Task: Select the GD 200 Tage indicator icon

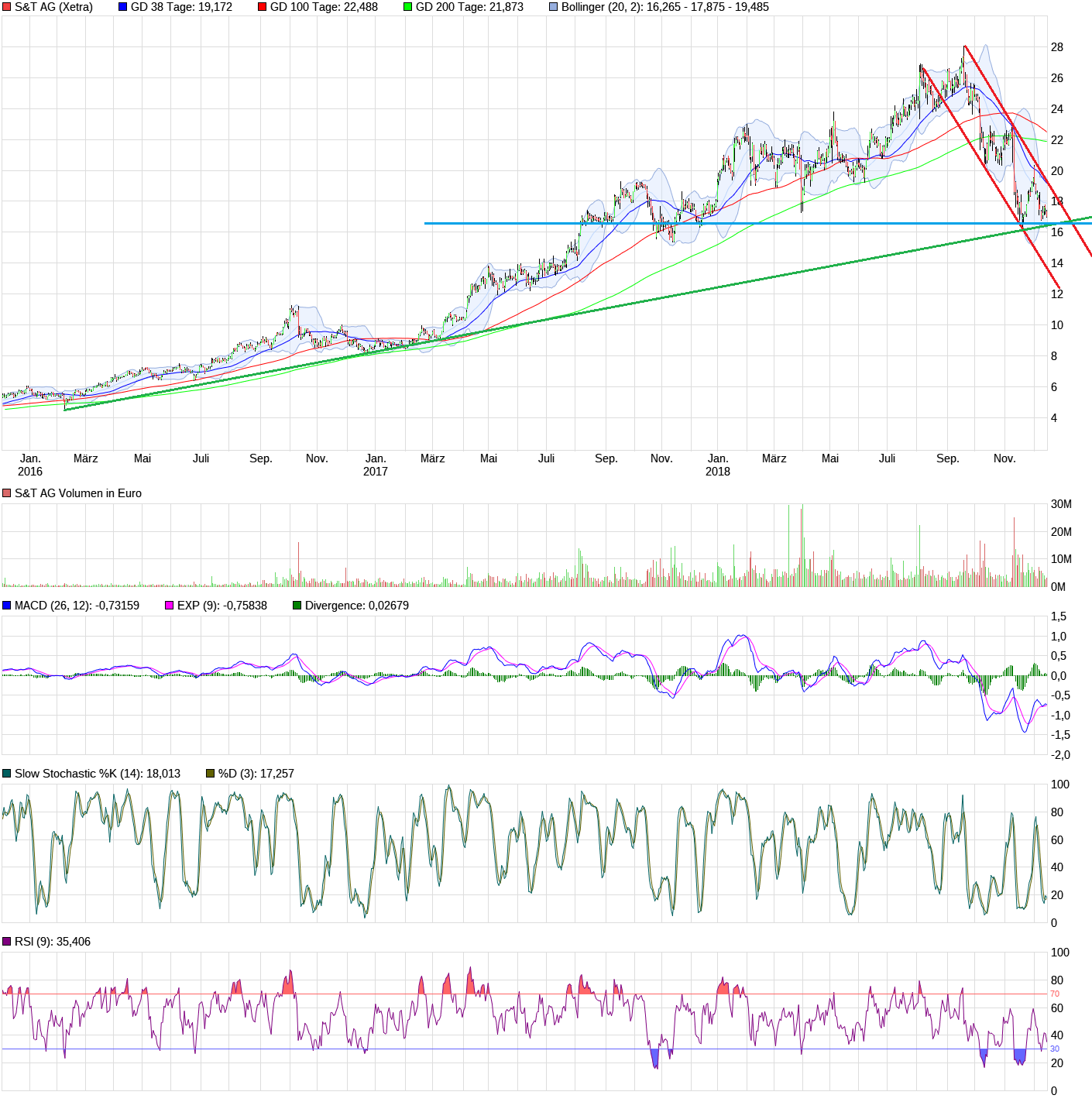Action: tap(408, 9)
